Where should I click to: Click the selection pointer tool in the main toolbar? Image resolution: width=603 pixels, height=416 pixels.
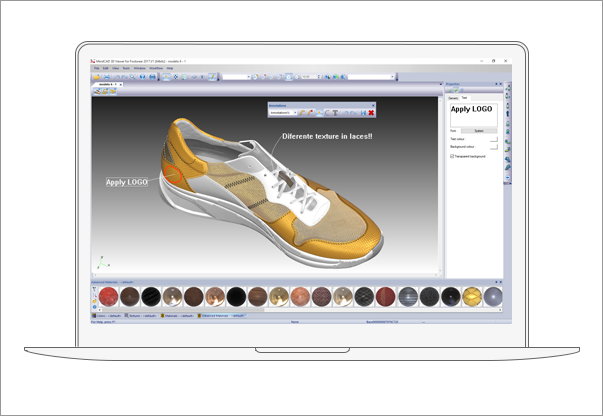(x=166, y=77)
